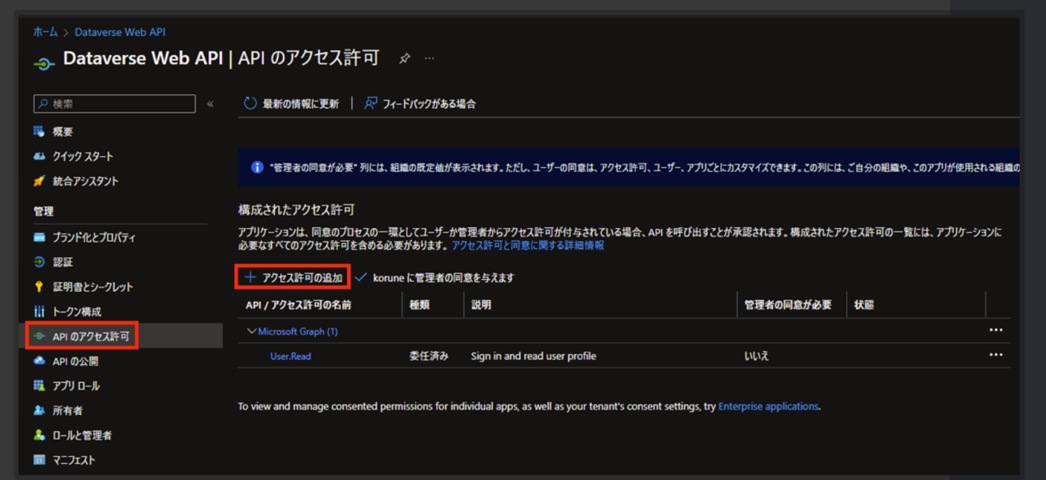Open 概要 in the sidebar
The height and width of the screenshot is (480, 1046).
[x=63, y=132]
